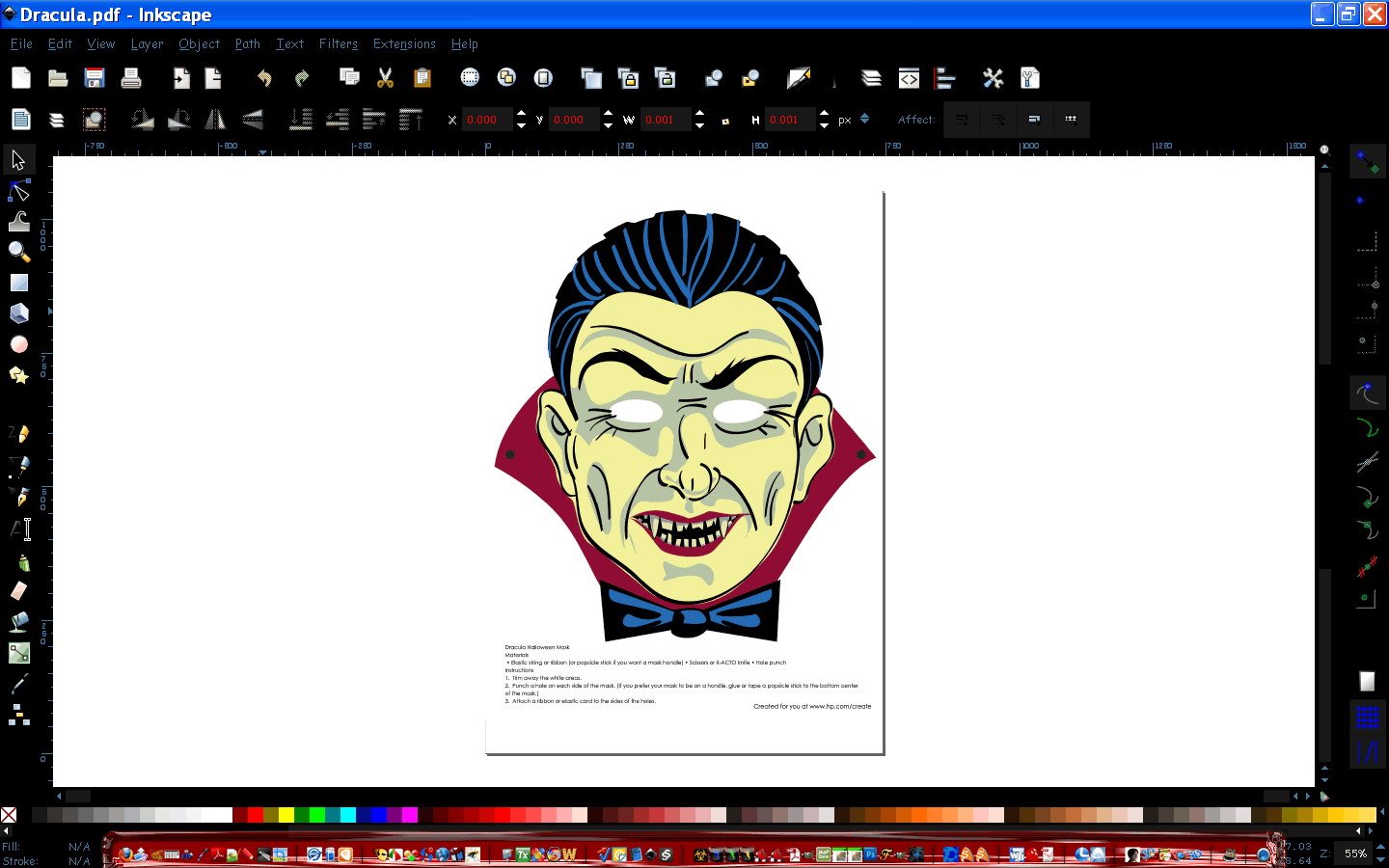Undo the last action

click(x=264, y=78)
